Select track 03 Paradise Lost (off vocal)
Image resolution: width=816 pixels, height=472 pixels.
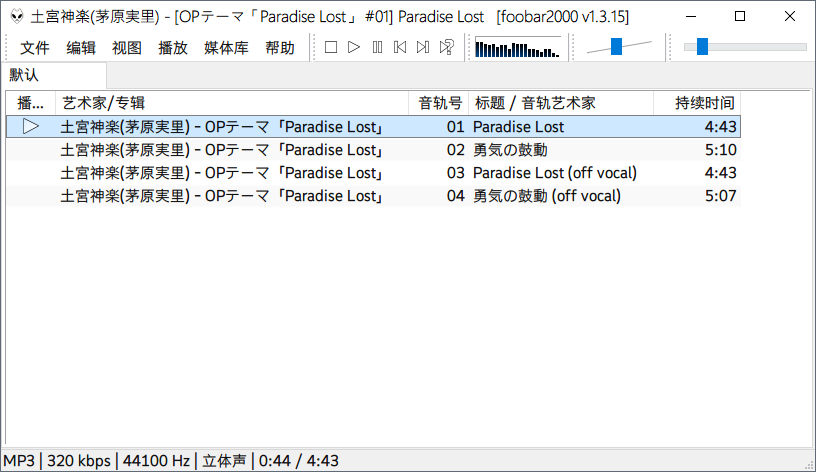pos(555,173)
